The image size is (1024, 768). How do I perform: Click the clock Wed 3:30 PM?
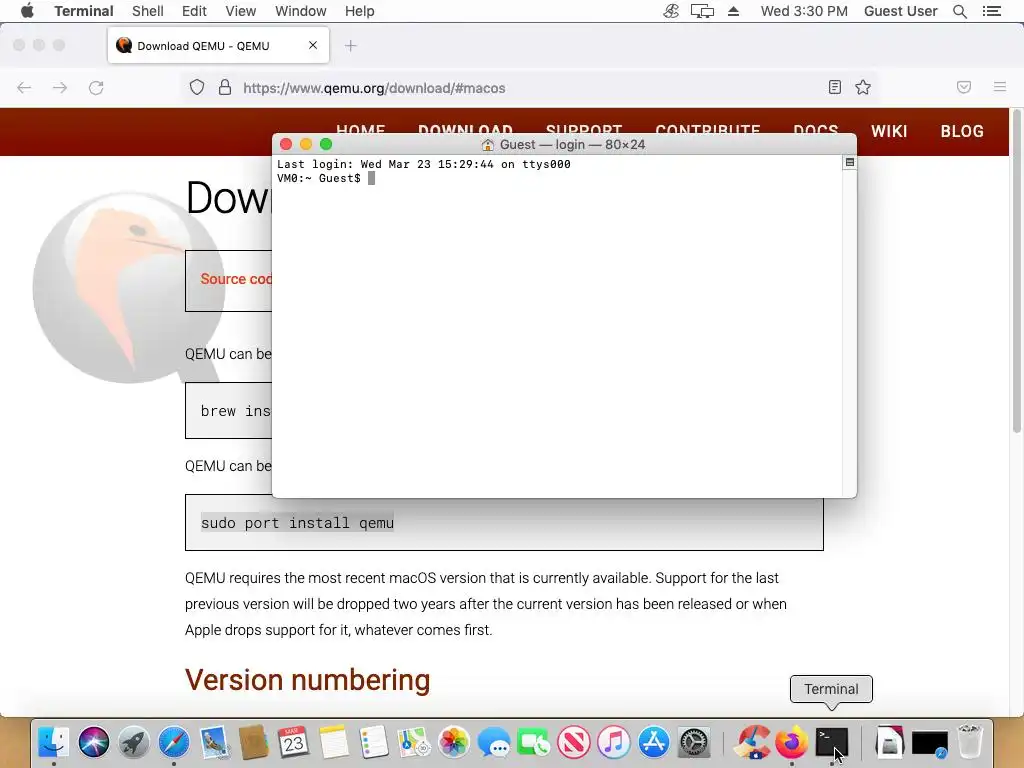(x=804, y=11)
